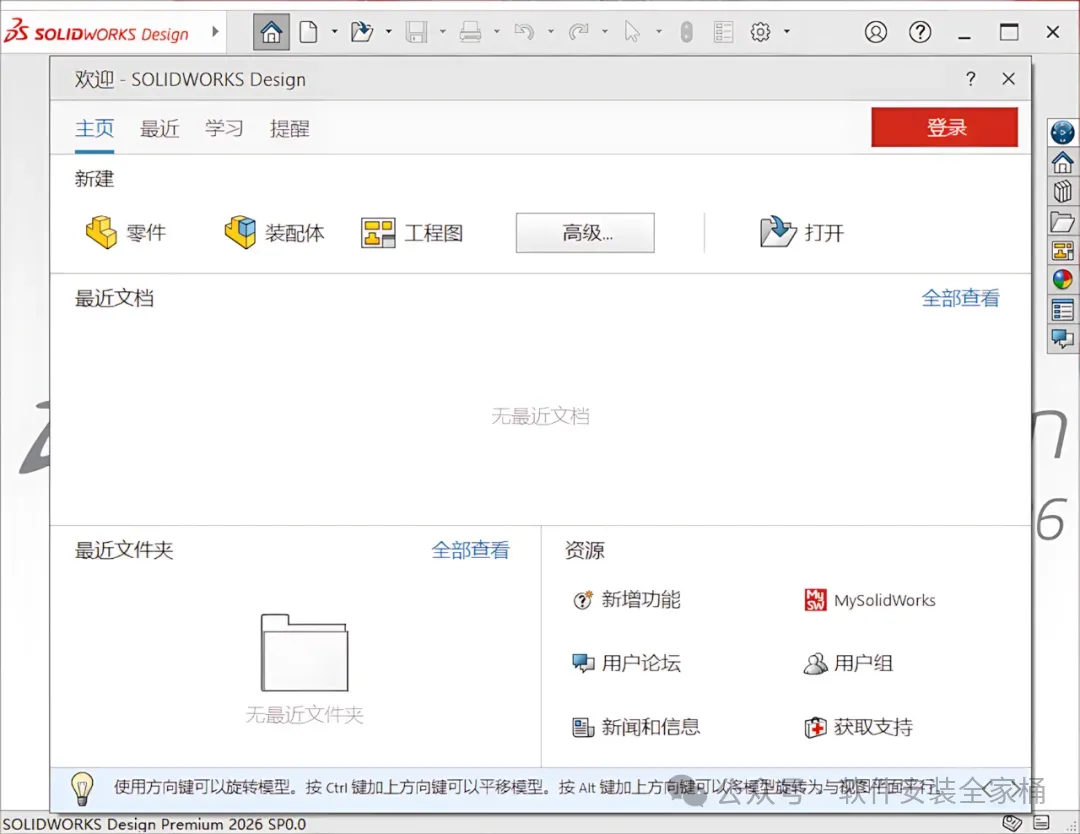
Task: Click the Save toolbar icon
Action: tap(416, 32)
